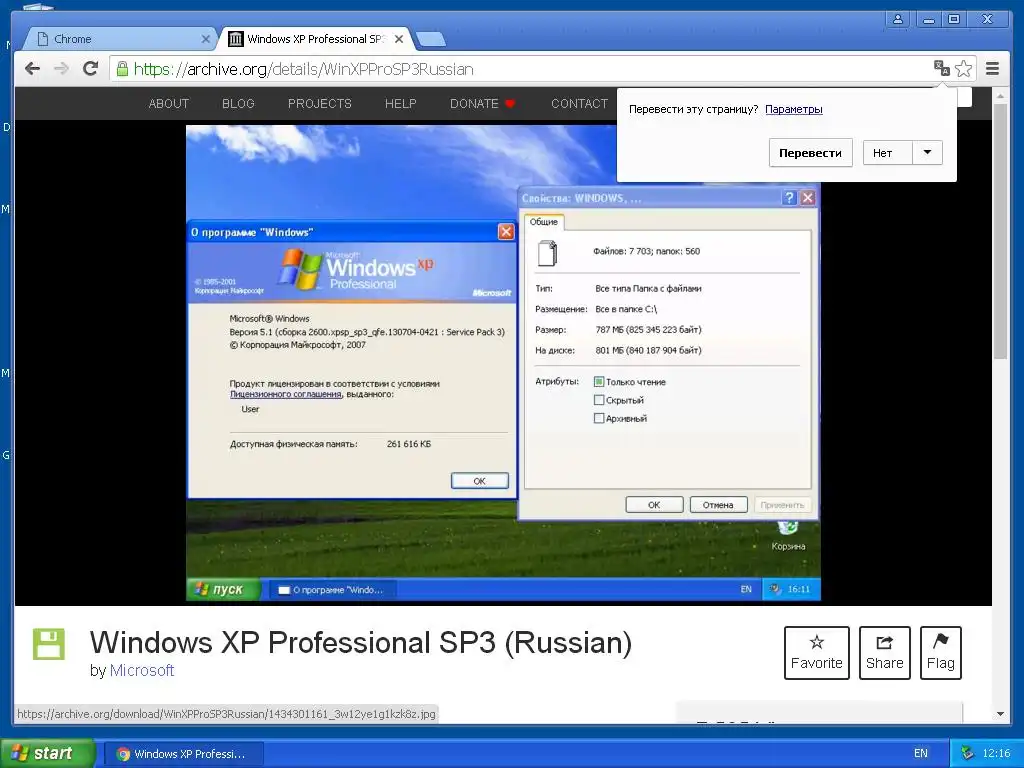Open the ABOUT menu item
This screenshot has width=1024, height=768.
pos(168,104)
